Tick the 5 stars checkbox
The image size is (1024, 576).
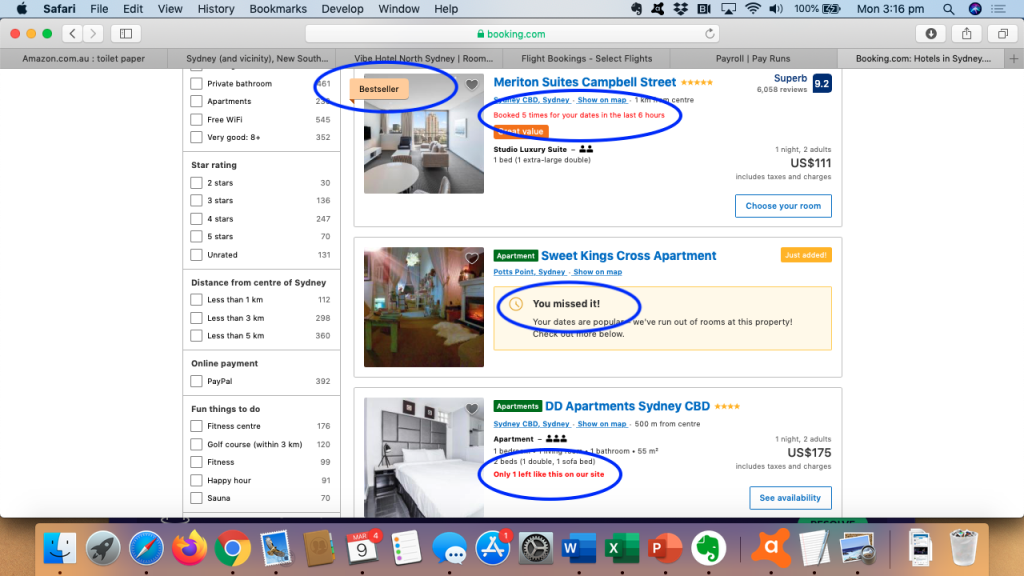tap(196, 236)
